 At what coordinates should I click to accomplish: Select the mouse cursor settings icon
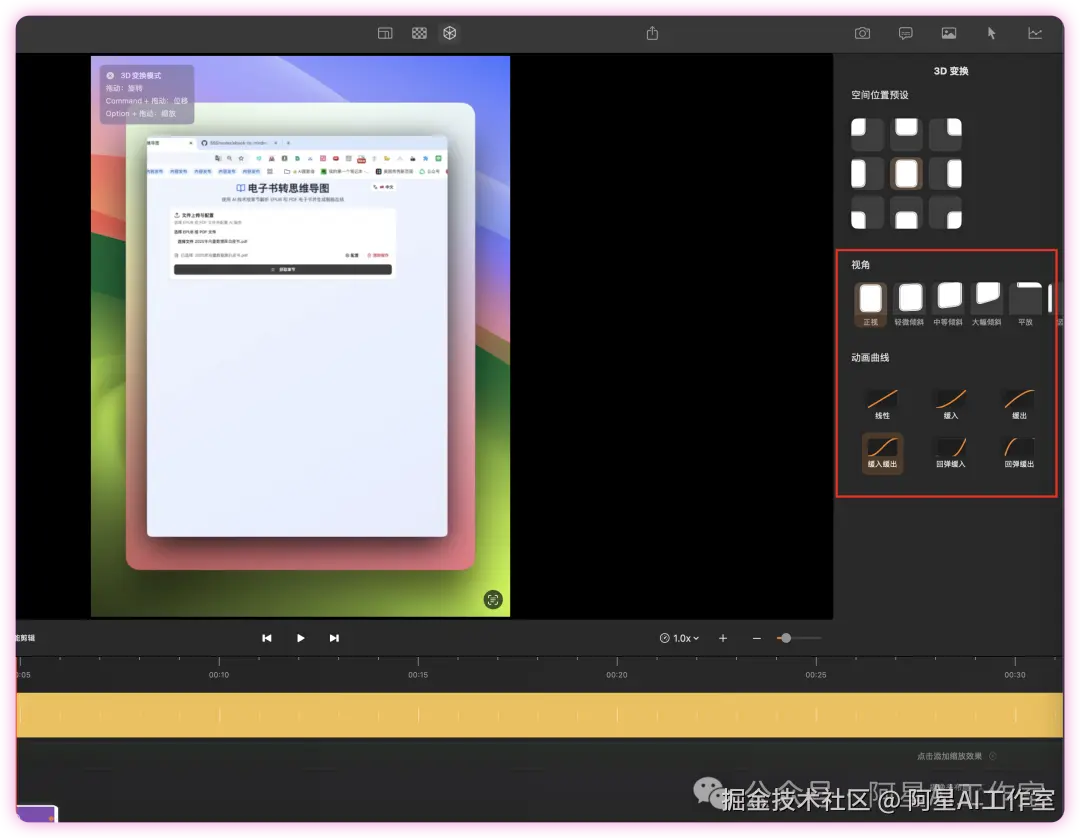click(991, 33)
